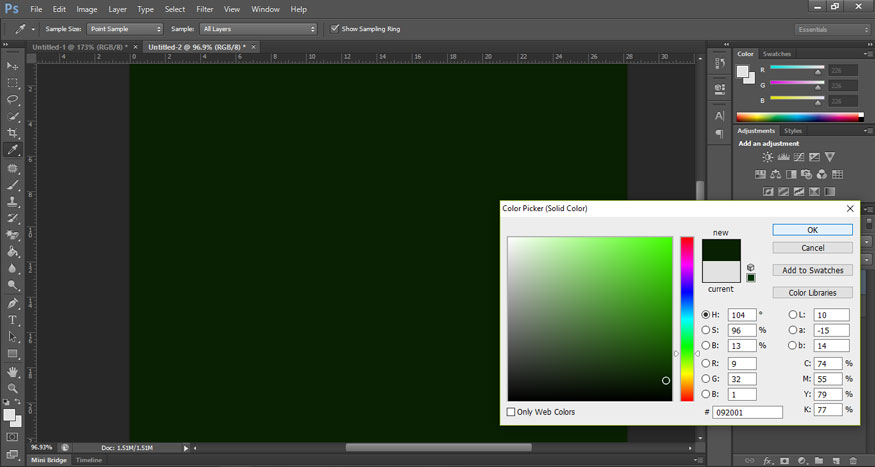Uncheck Show Sampling Ring
This screenshot has width=875, height=467.
335,29
